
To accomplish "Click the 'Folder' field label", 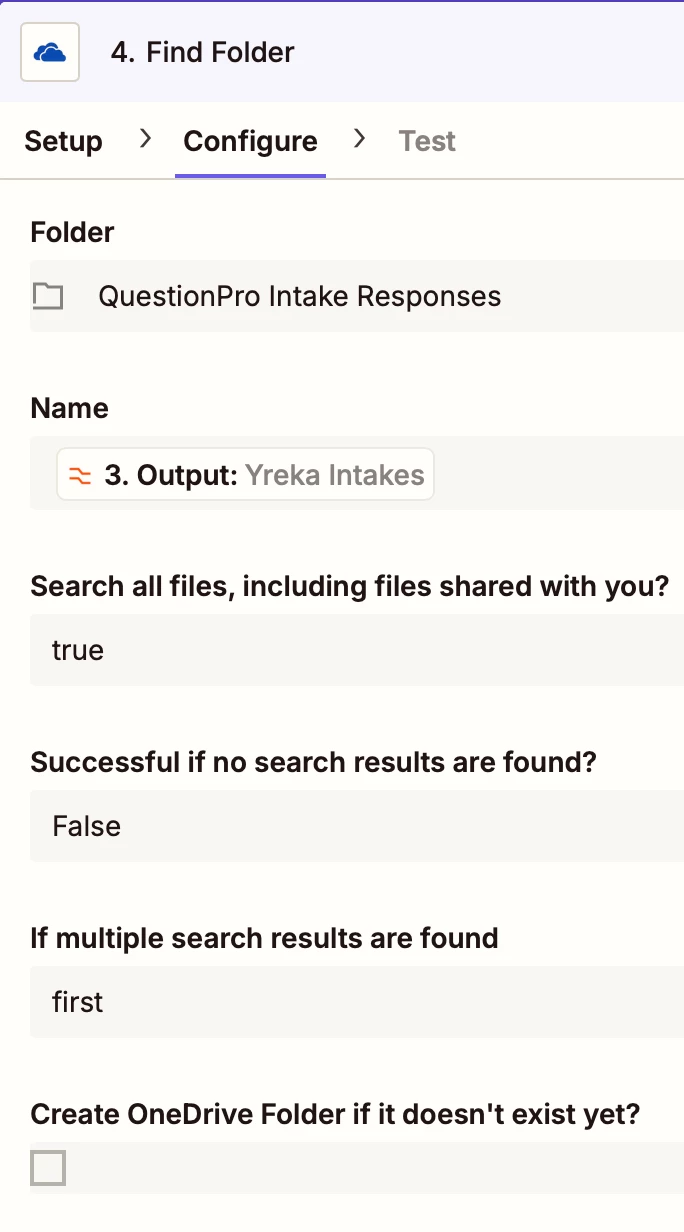I will 73,232.
